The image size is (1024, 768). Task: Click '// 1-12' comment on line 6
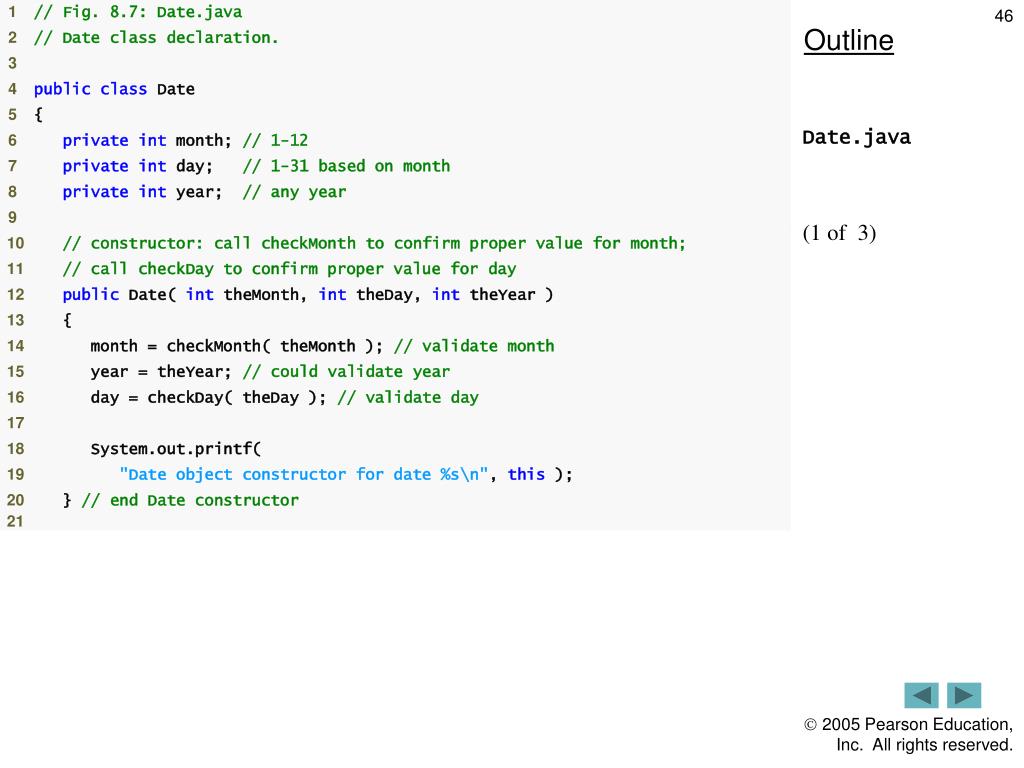pos(275,140)
